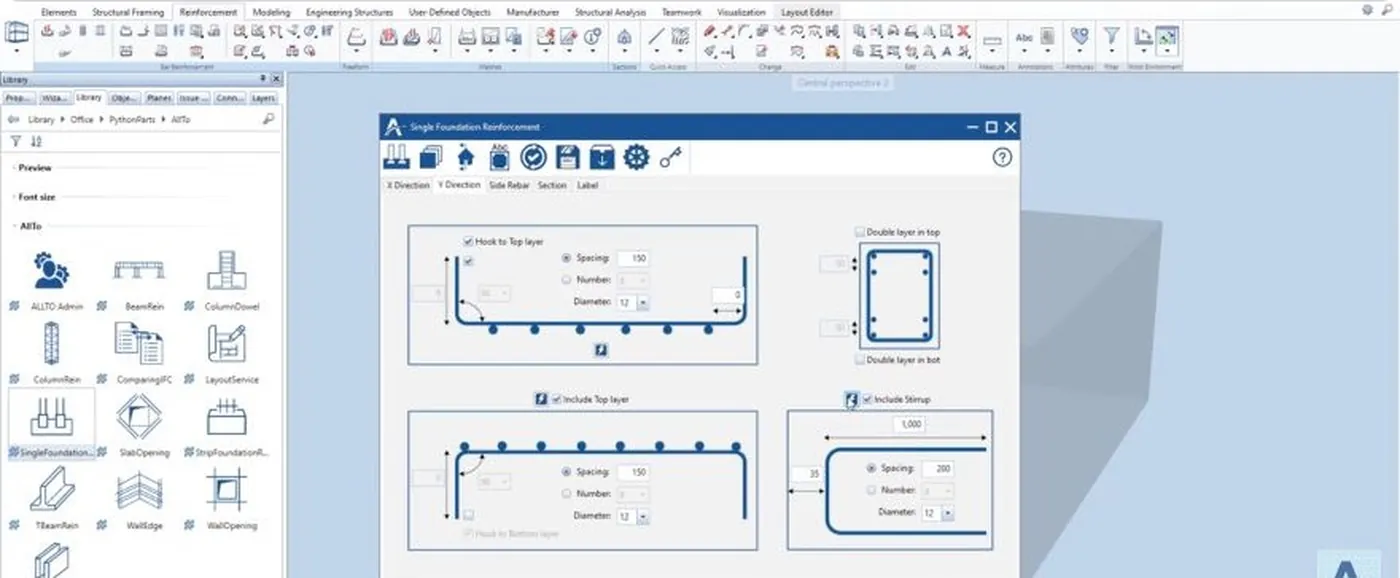This screenshot has height=578, width=1400.
Task: Navigate to PythonParts in the library breadcrumb
Action: pos(131,119)
